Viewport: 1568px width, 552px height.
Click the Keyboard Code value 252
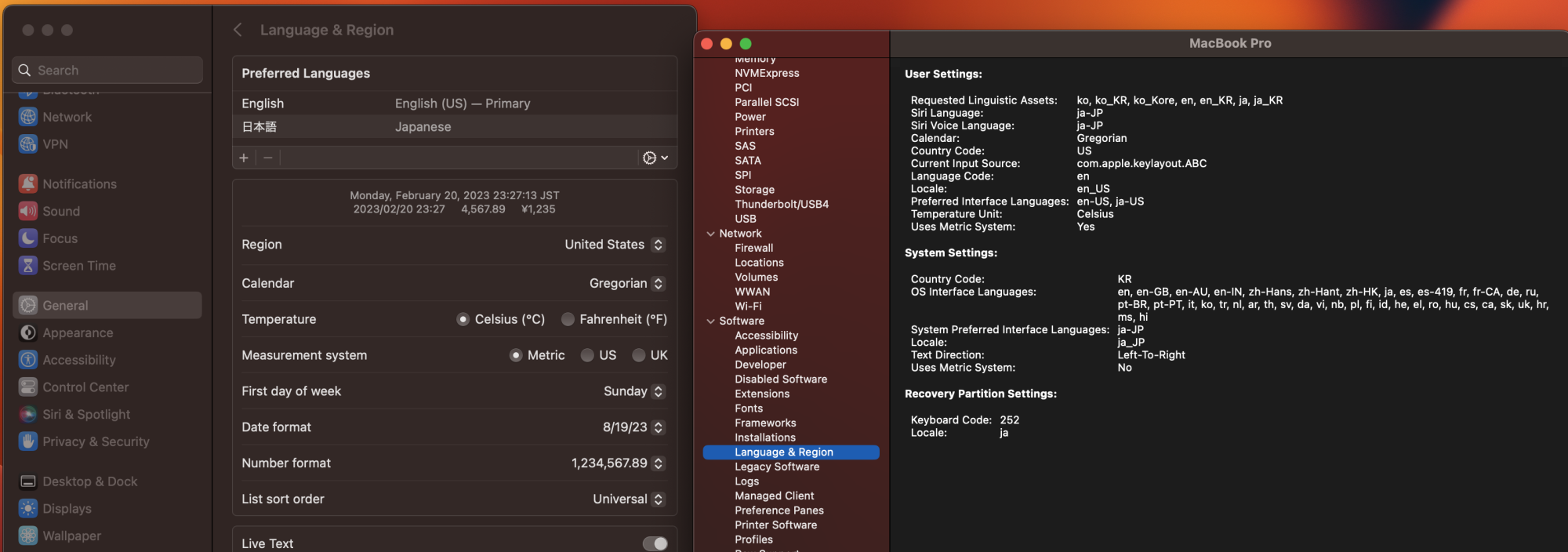coord(1010,420)
